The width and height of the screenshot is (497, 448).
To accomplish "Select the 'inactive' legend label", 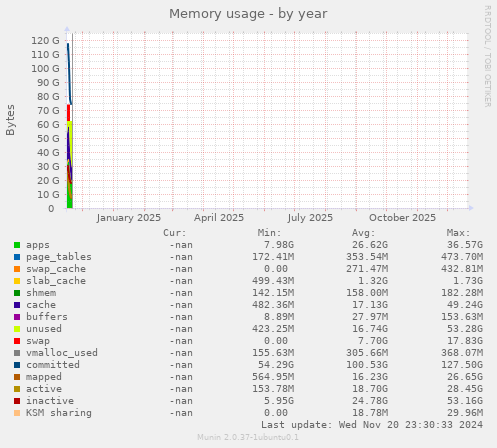I will tap(50, 401).
